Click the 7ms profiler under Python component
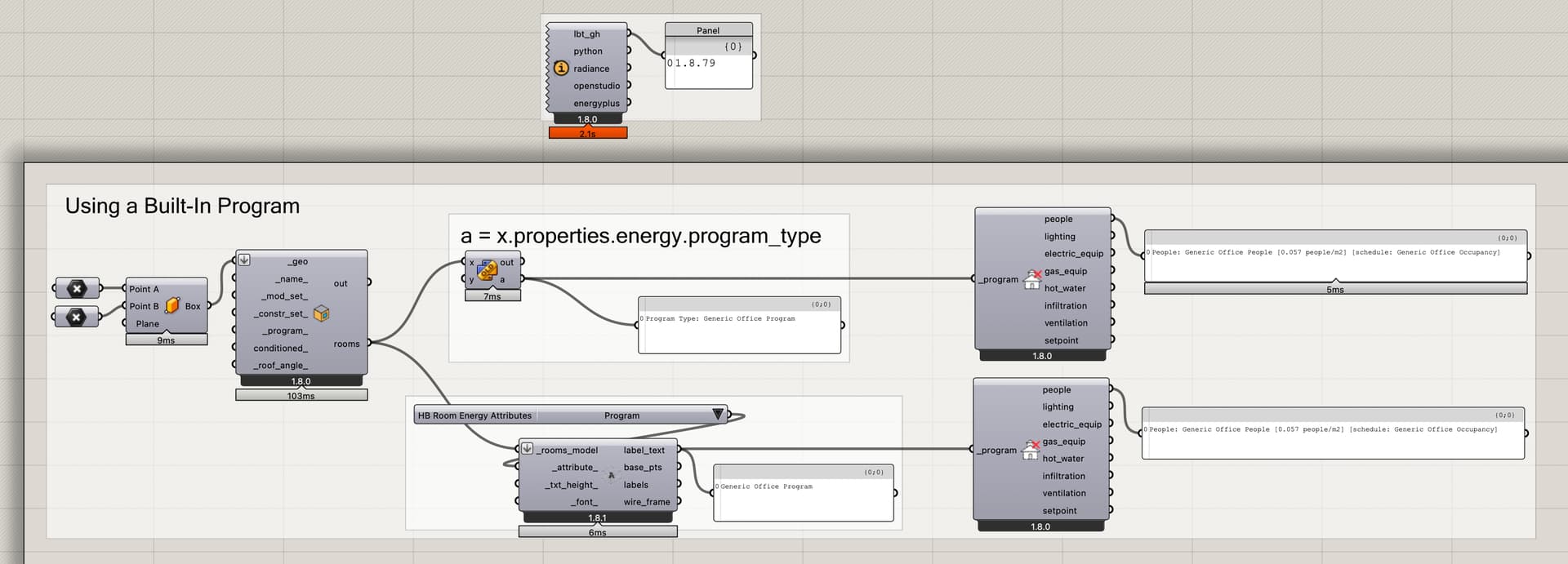 492,296
